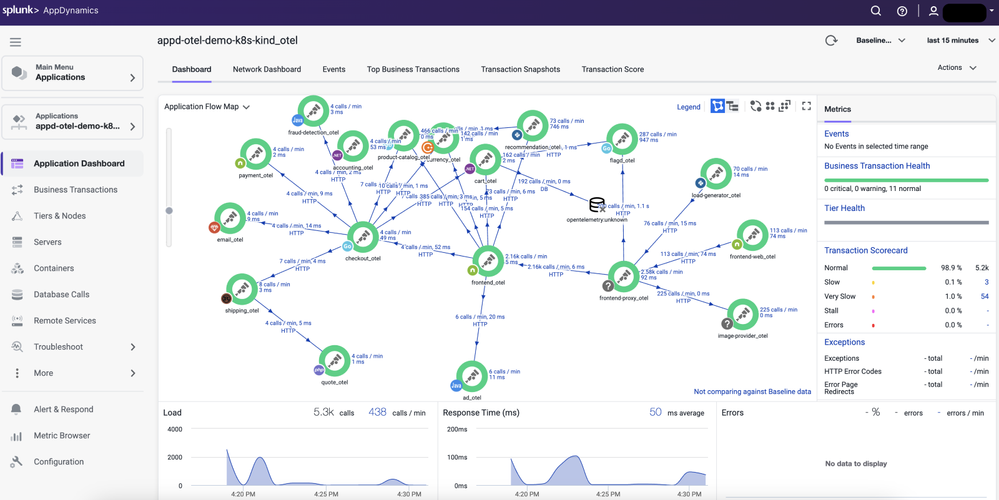Expand flow map to fullscreen
Viewport: 999px width, 500px height.
[x=807, y=106]
